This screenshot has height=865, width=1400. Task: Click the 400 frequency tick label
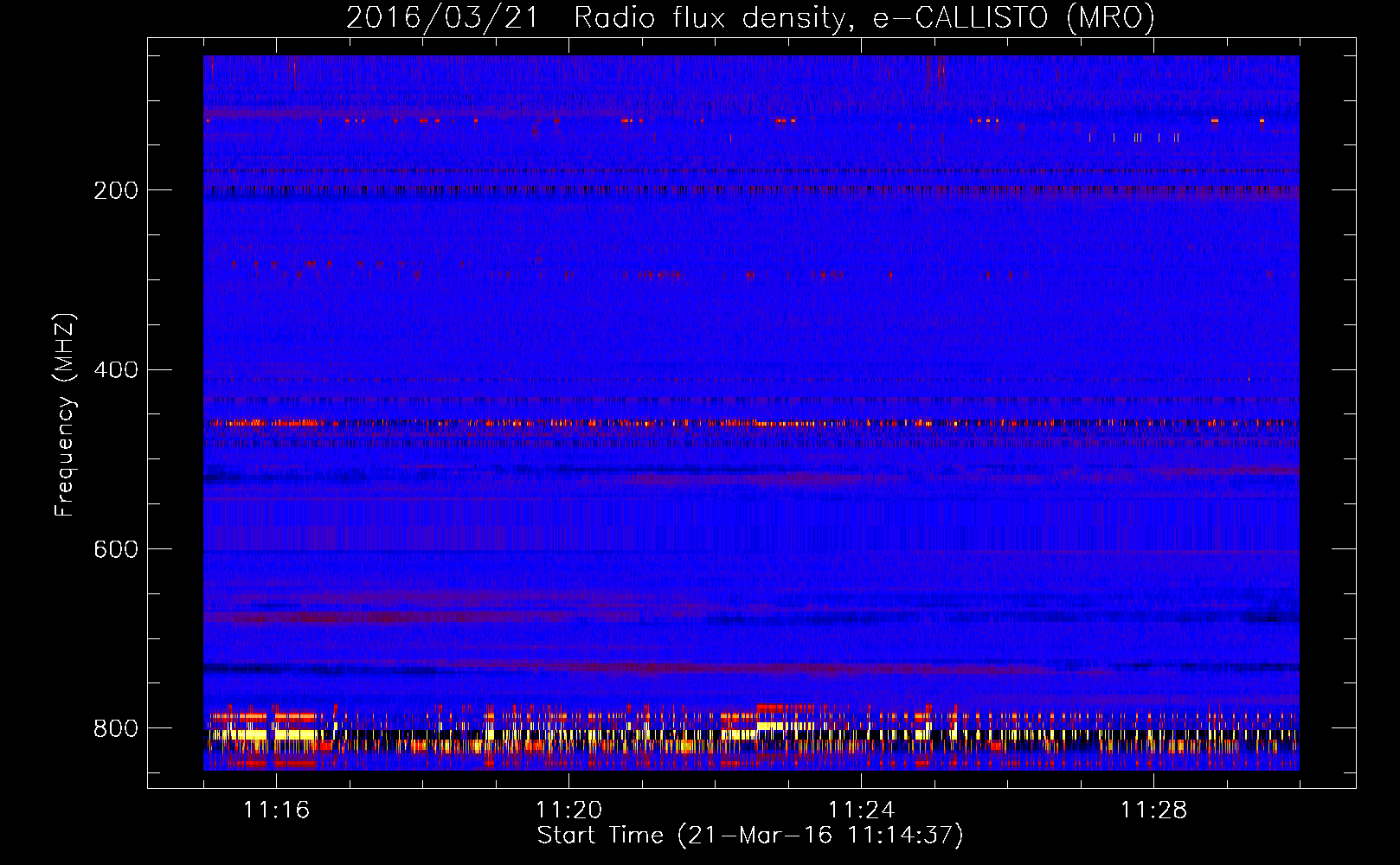tap(116, 370)
